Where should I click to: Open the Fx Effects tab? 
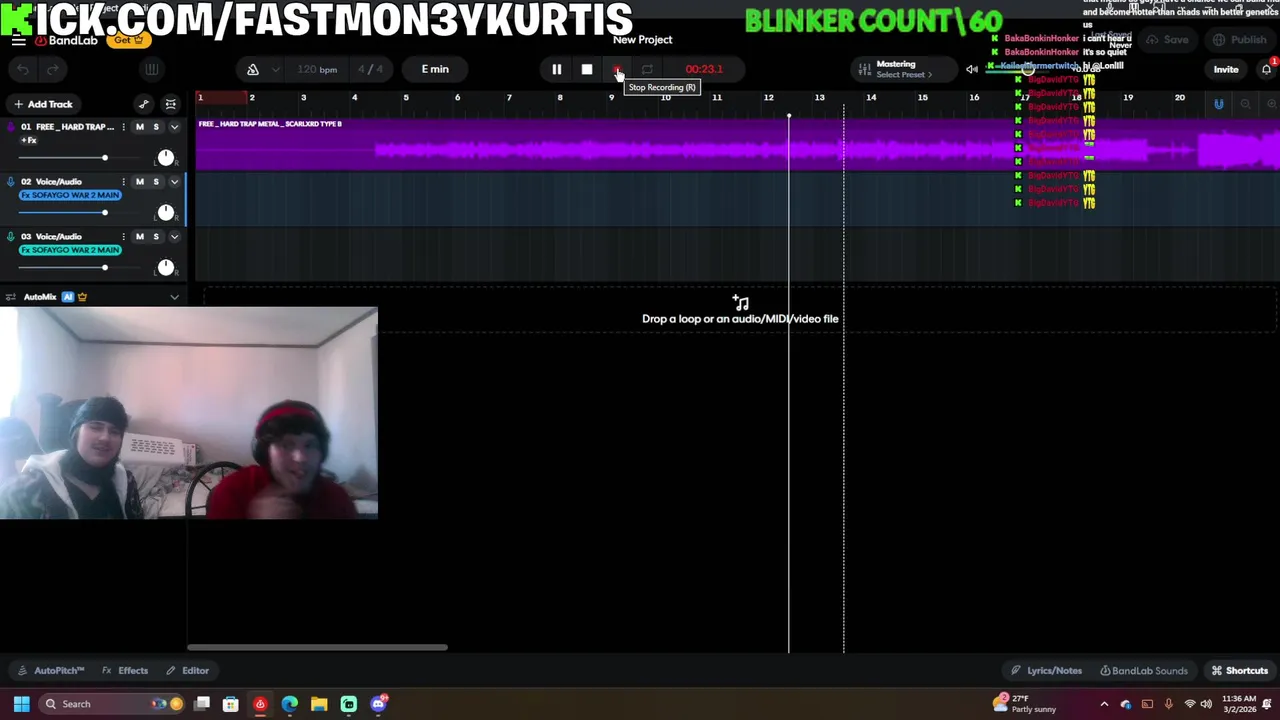tap(125, 671)
